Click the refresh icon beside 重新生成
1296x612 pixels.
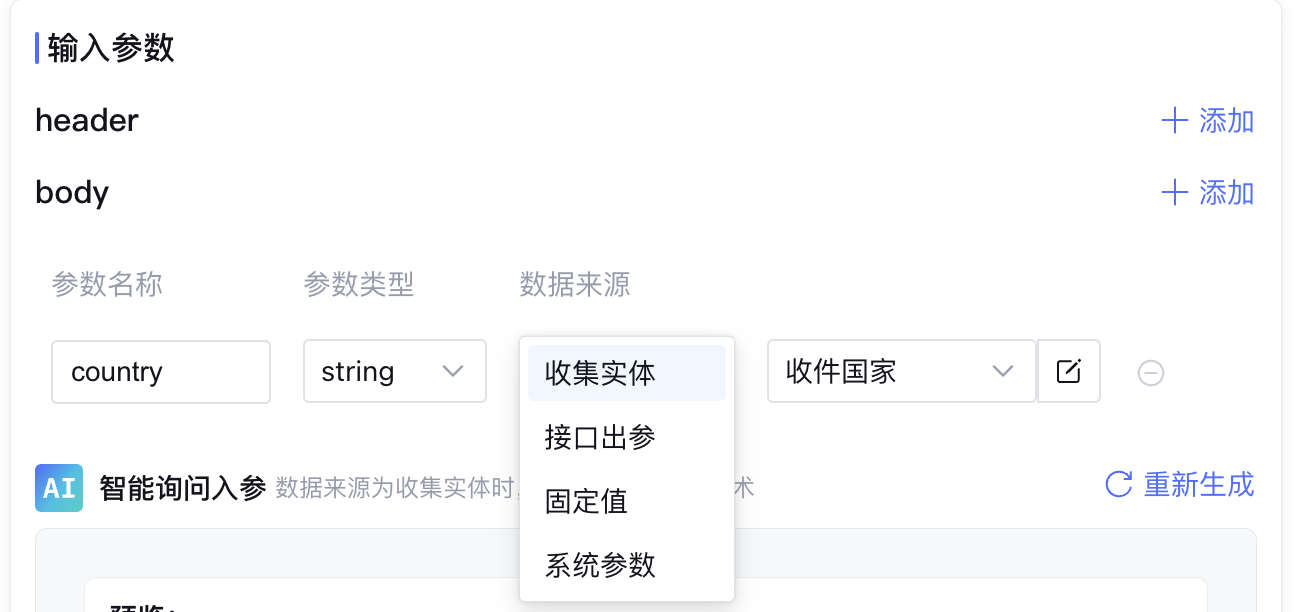[x=1118, y=485]
